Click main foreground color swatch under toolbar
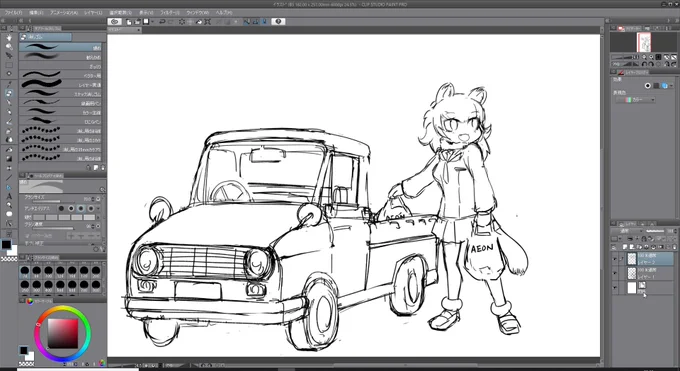Image resolution: width=680 pixels, height=371 pixels. [x=7, y=244]
